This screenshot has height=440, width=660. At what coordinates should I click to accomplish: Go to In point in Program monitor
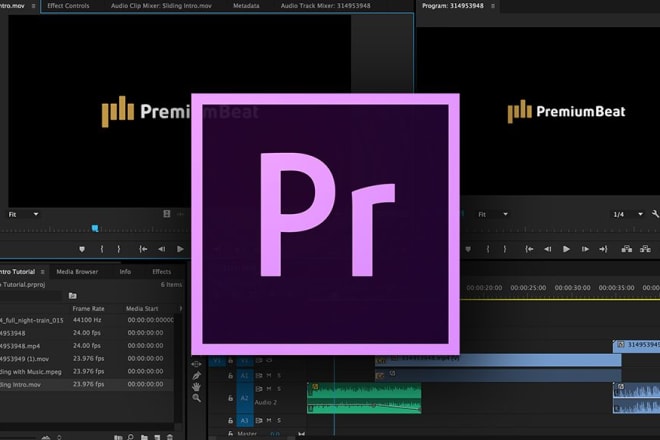pyautogui.click(x=530, y=249)
